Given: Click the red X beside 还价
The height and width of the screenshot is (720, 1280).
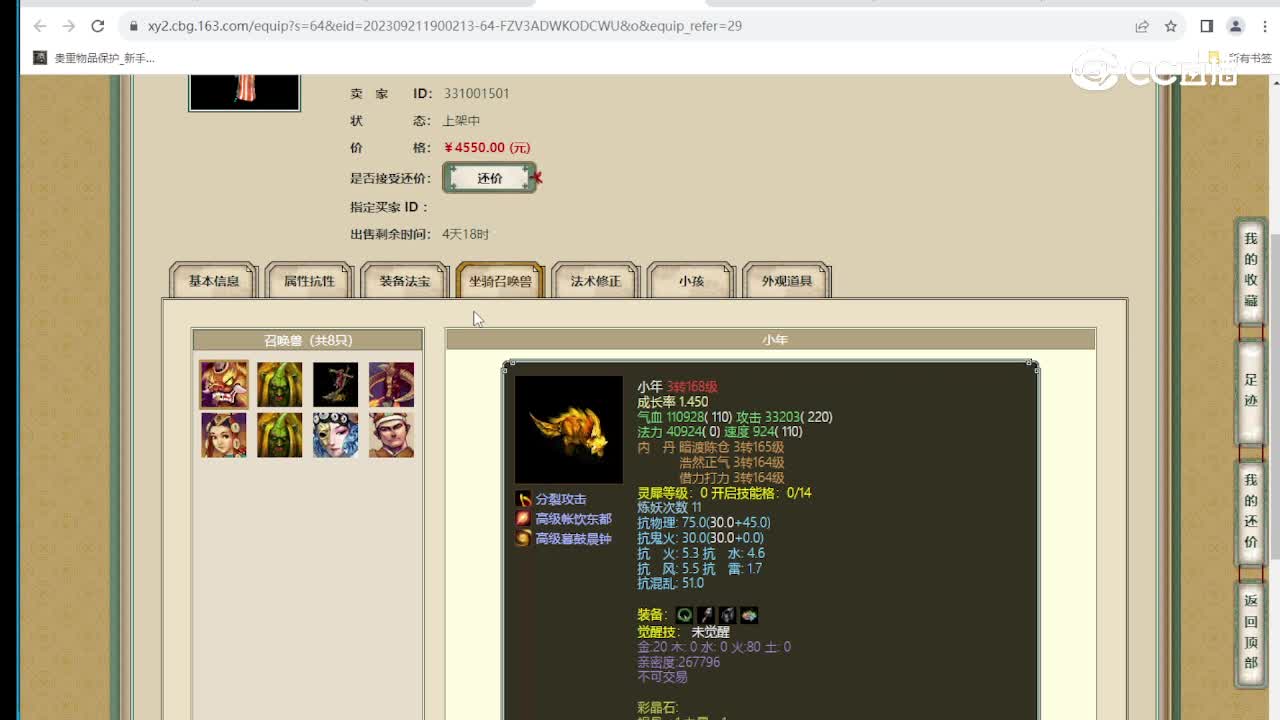Looking at the screenshot, I should [x=538, y=178].
